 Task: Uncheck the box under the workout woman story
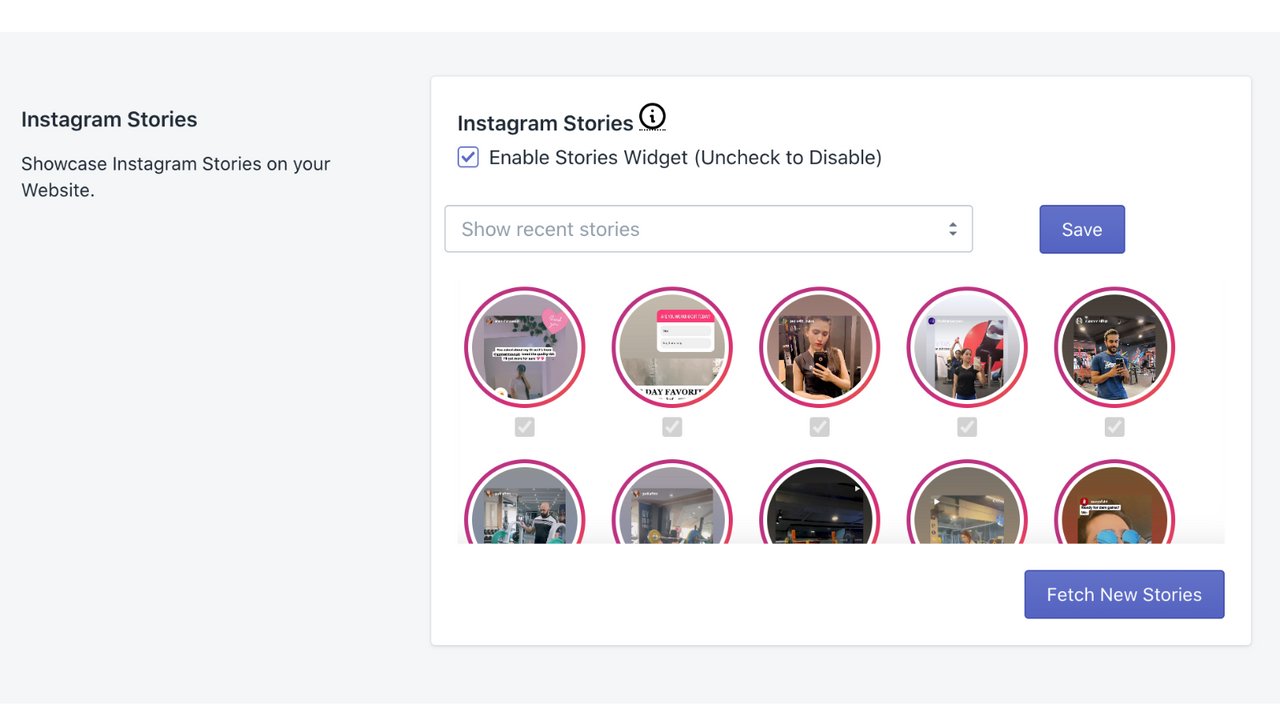tap(967, 427)
